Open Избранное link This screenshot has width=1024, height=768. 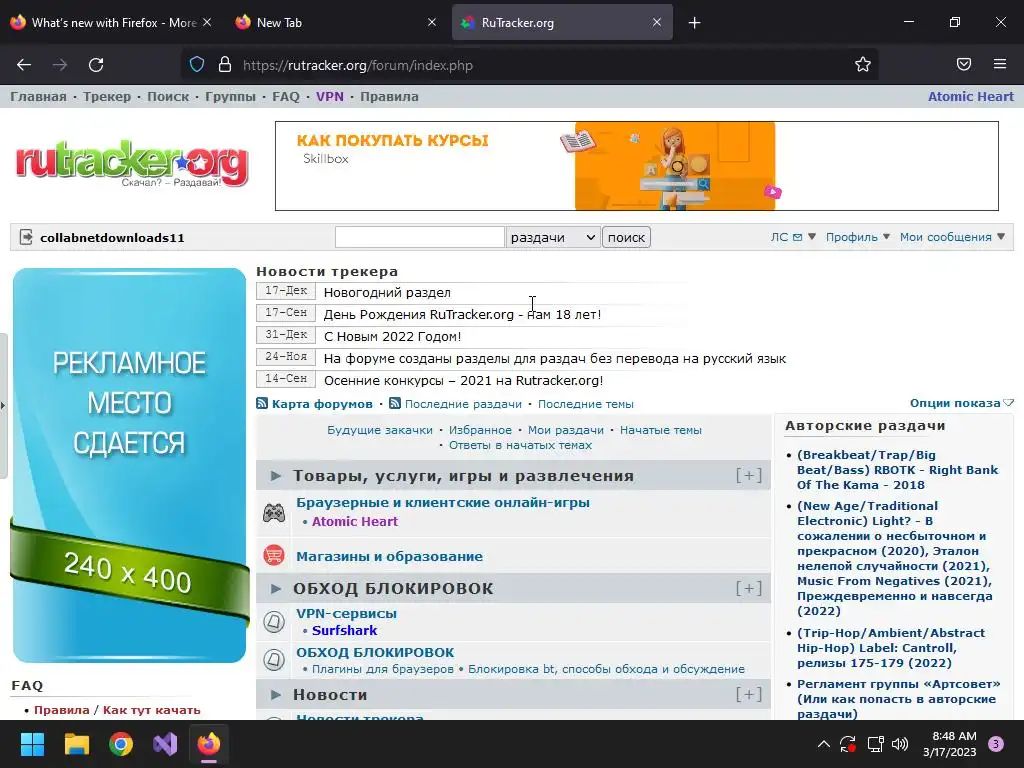pos(480,430)
